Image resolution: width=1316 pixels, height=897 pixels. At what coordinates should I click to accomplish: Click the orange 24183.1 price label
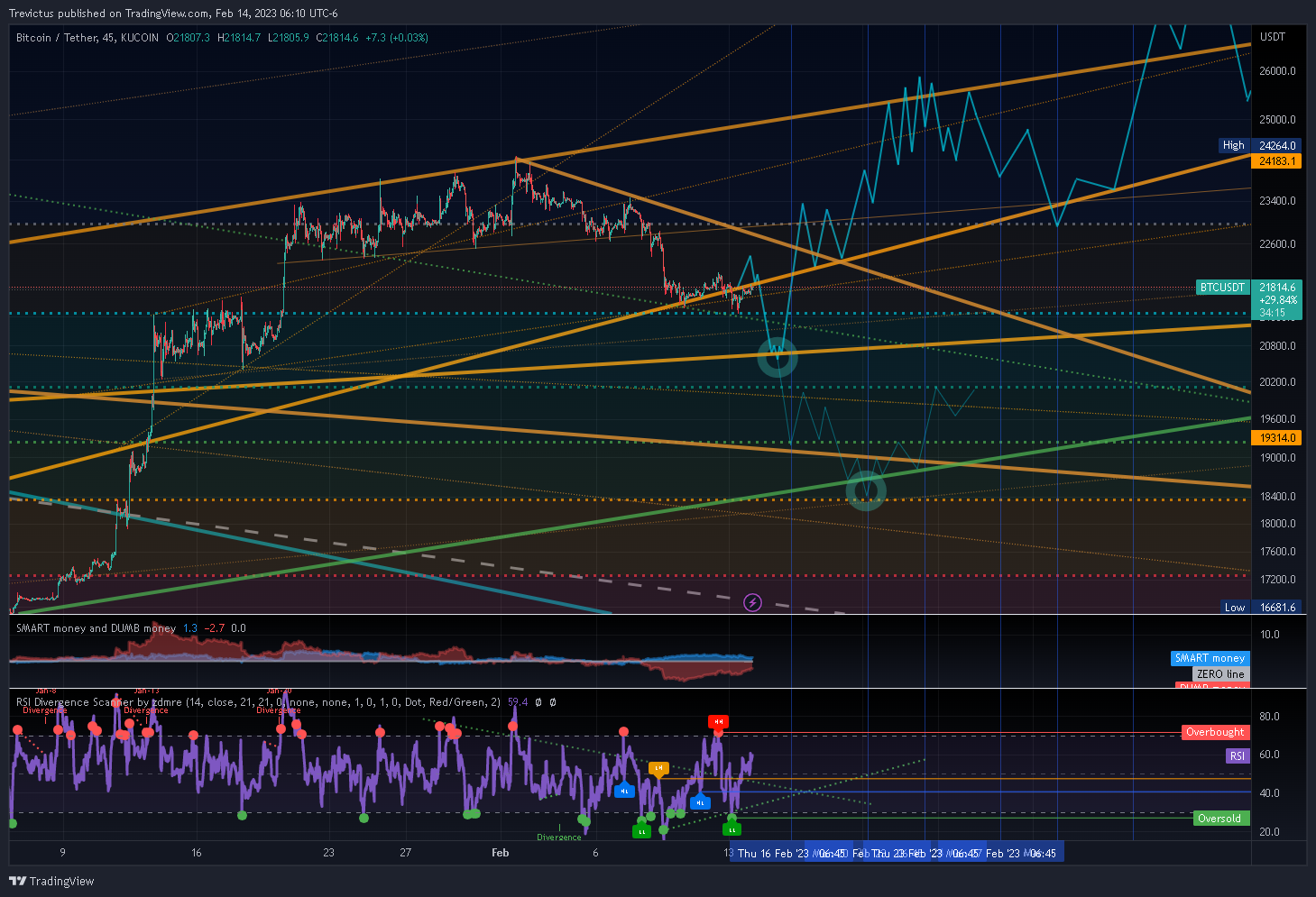click(1276, 161)
